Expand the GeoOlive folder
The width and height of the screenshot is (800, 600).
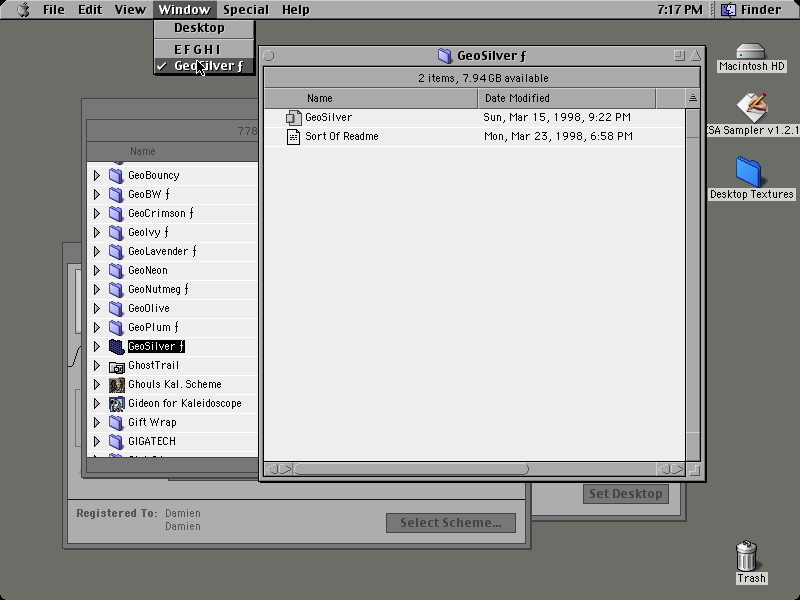(96, 308)
